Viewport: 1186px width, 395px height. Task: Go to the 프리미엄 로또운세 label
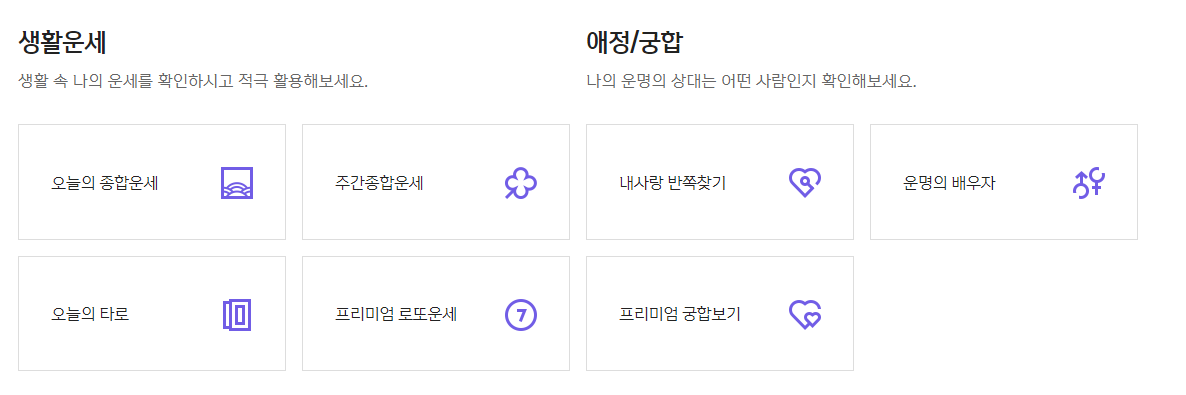pyautogui.click(x=396, y=314)
